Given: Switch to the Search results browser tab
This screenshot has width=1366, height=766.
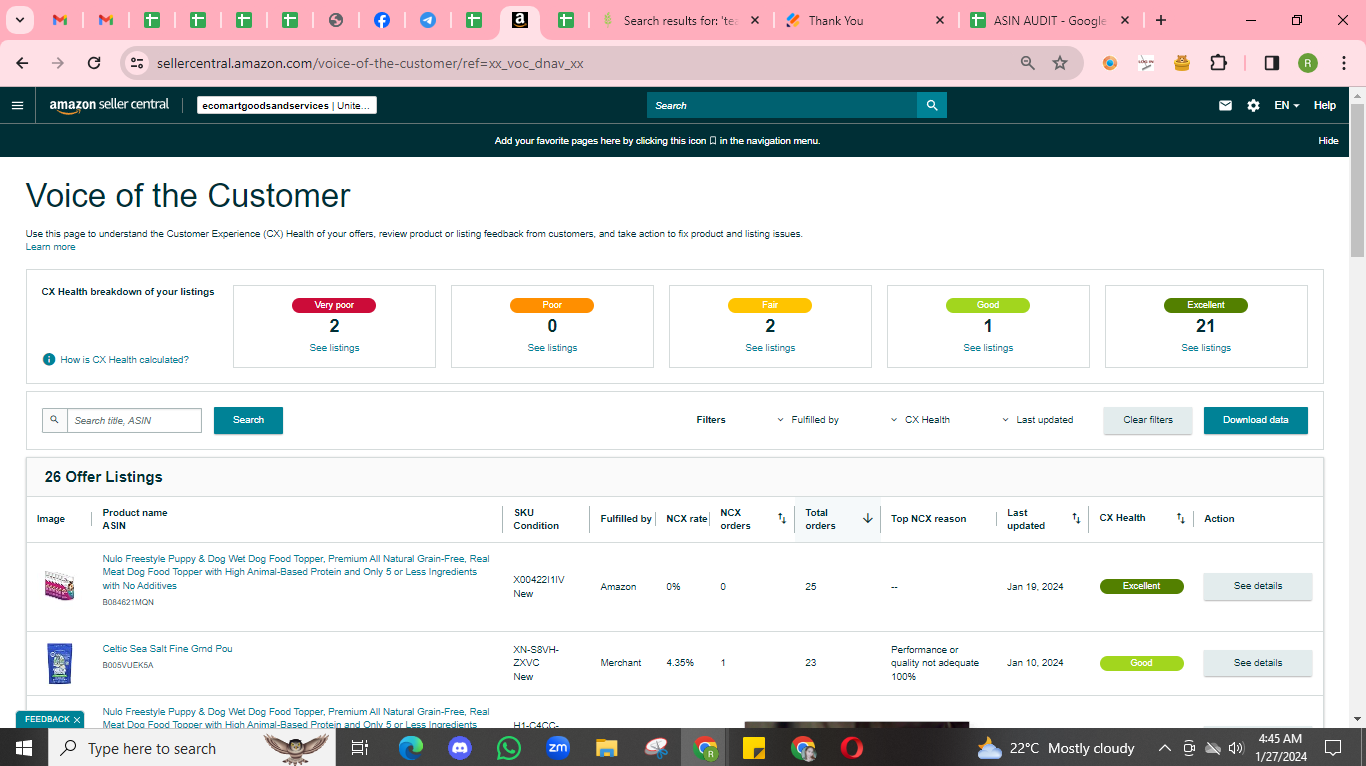Looking at the screenshot, I should tap(683, 20).
